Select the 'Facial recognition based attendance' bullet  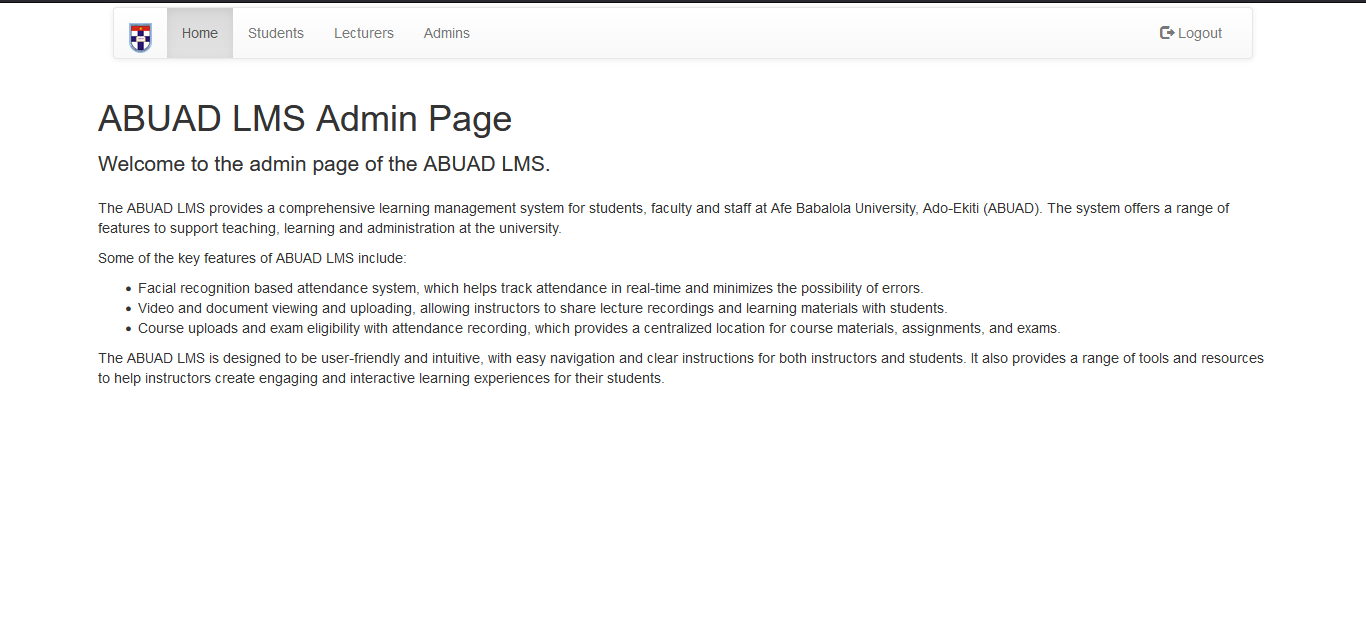[x=531, y=288]
